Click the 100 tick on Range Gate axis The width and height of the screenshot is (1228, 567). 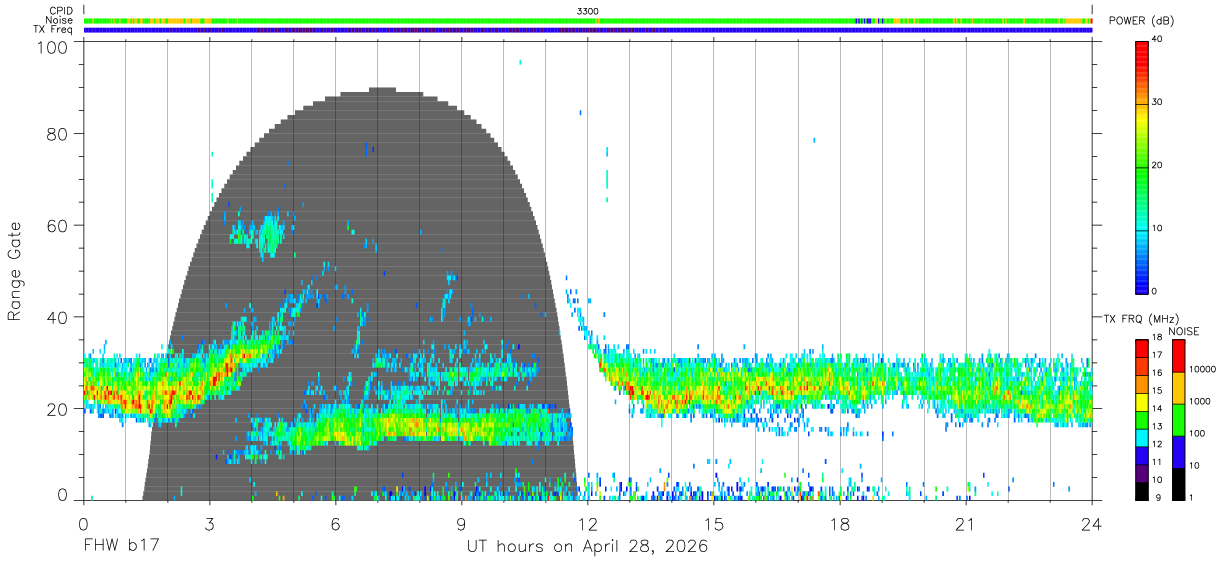(x=53, y=46)
